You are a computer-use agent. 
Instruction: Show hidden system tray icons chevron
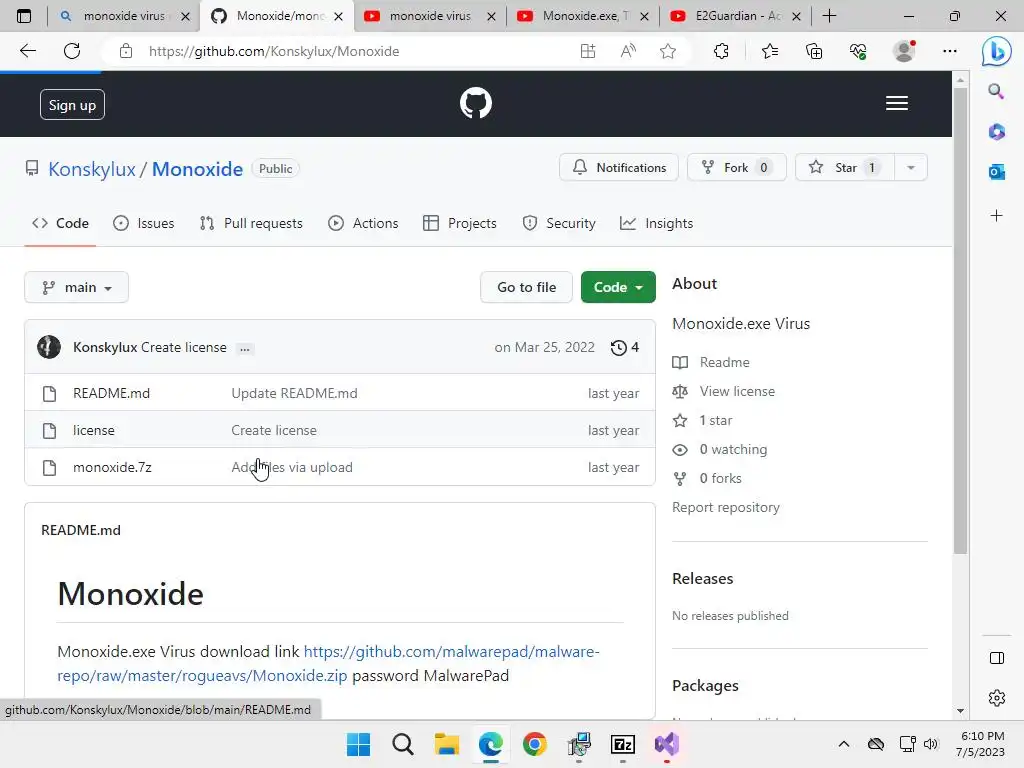(843, 744)
